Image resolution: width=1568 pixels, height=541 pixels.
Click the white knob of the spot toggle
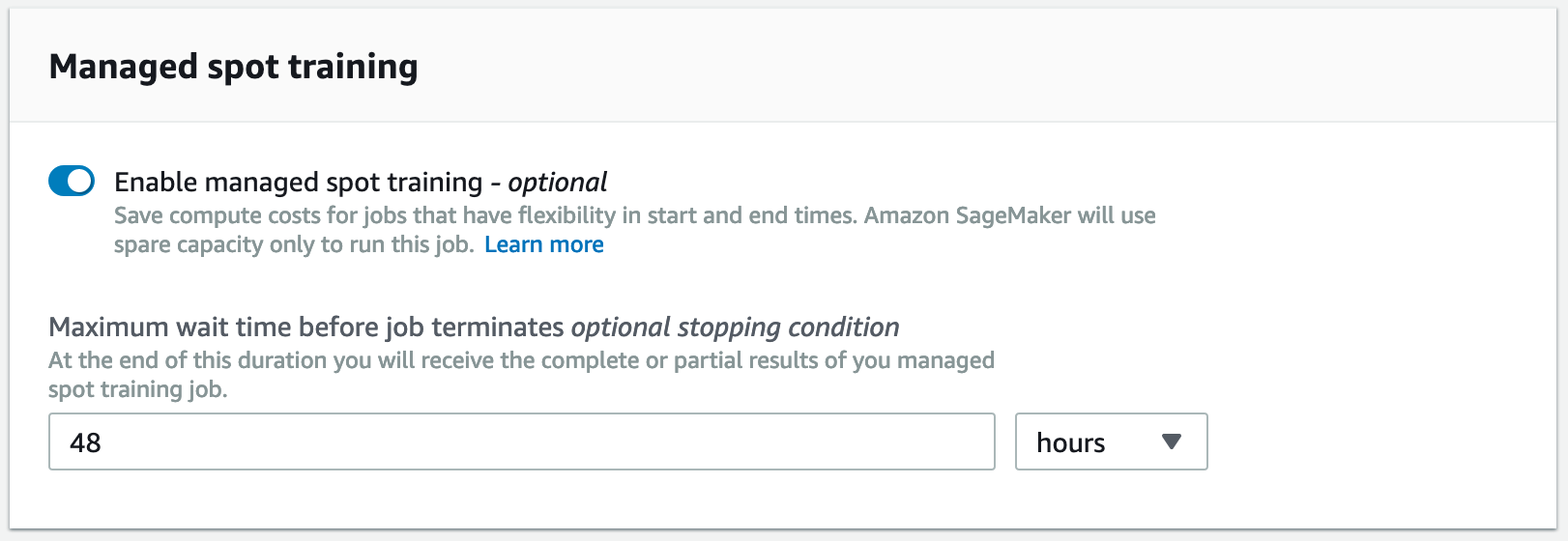[81, 181]
